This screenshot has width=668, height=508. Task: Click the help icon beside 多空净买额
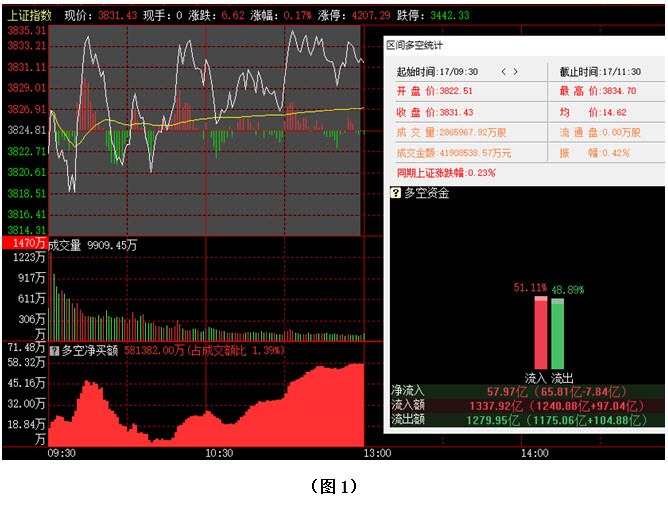(x=54, y=350)
